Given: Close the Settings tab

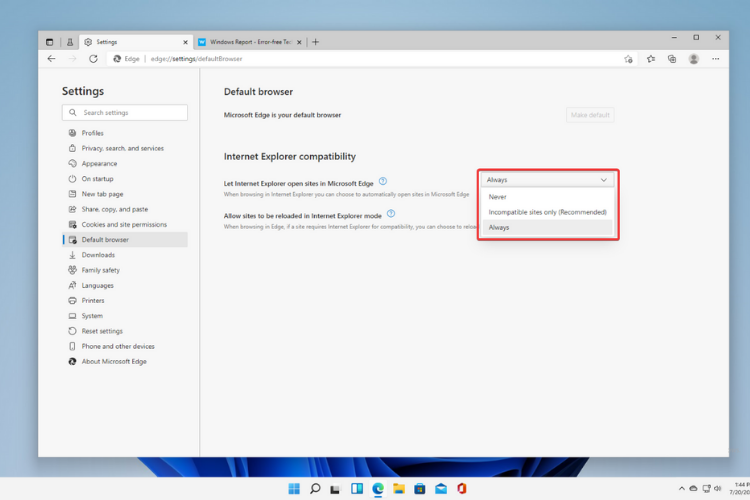Looking at the screenshot, I should (185, 42).
